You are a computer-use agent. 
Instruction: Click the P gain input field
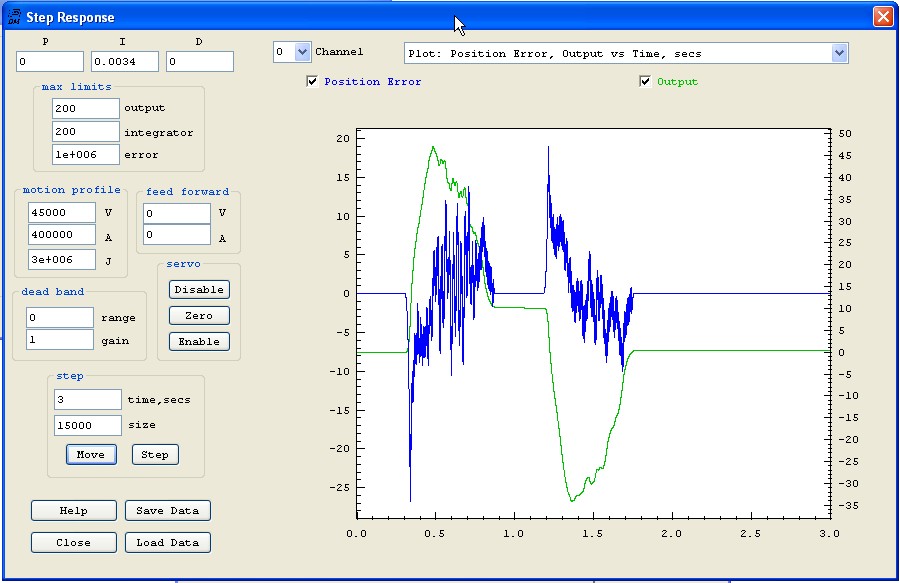click(x=50, y=62)
